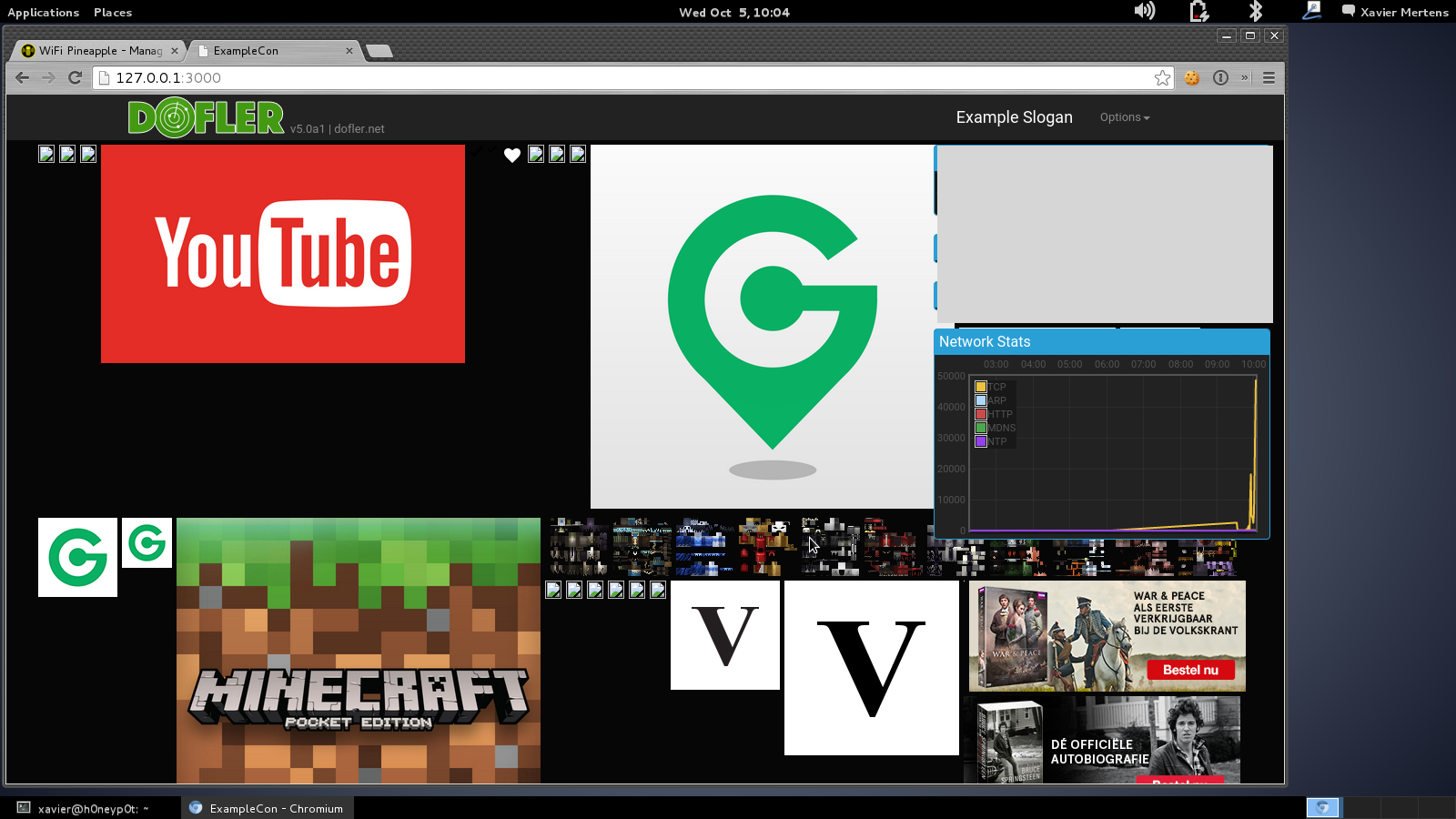Open the large white V tile

872,668
